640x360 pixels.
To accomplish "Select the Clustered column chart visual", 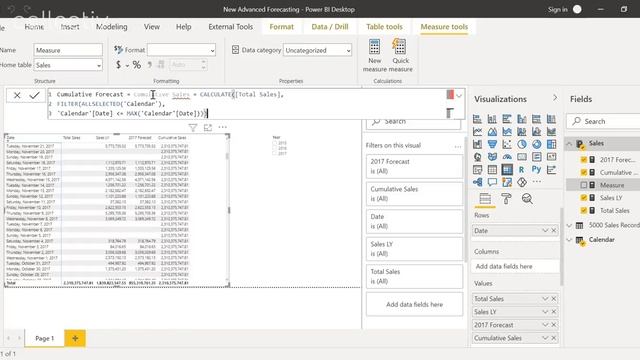I will click(522, 119).
